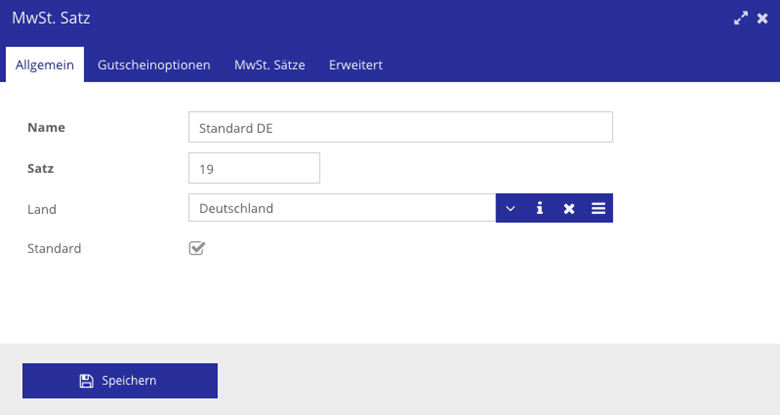The image size is (780, 415).
Task: Toggle the Standard checkbox
Action: pos(197,248)
